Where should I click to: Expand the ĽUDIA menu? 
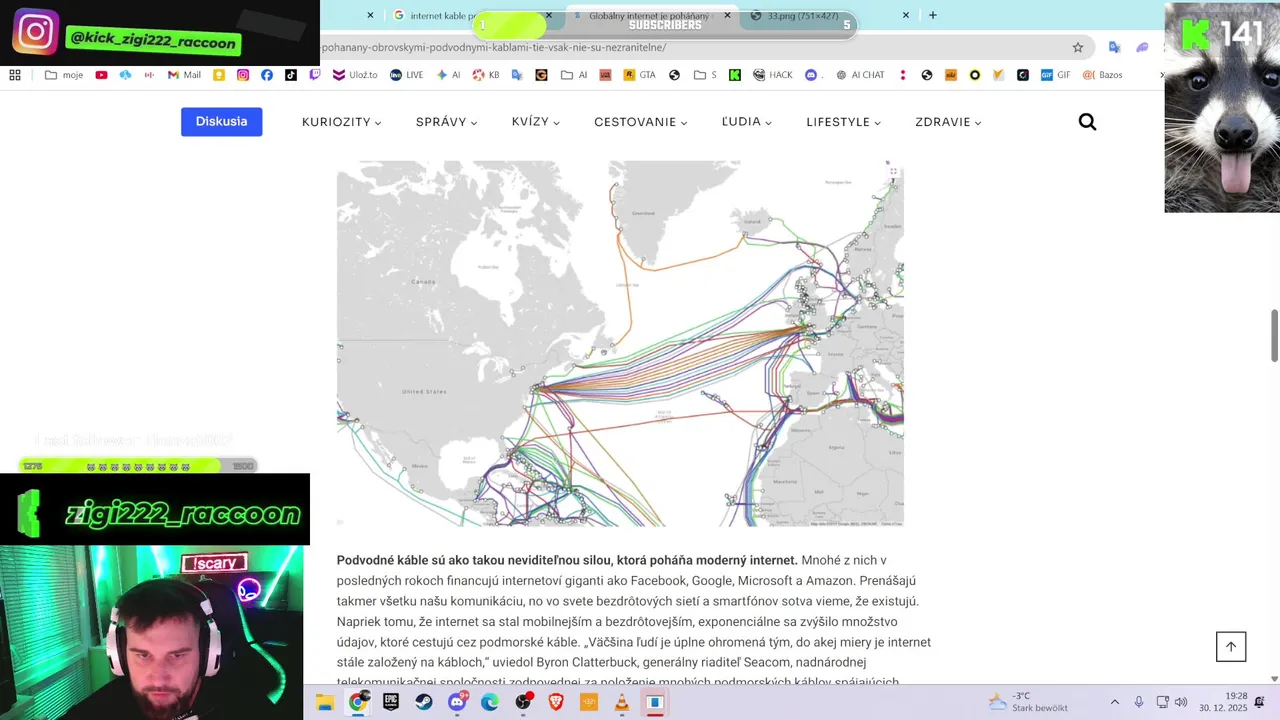(x=747, y=122)
